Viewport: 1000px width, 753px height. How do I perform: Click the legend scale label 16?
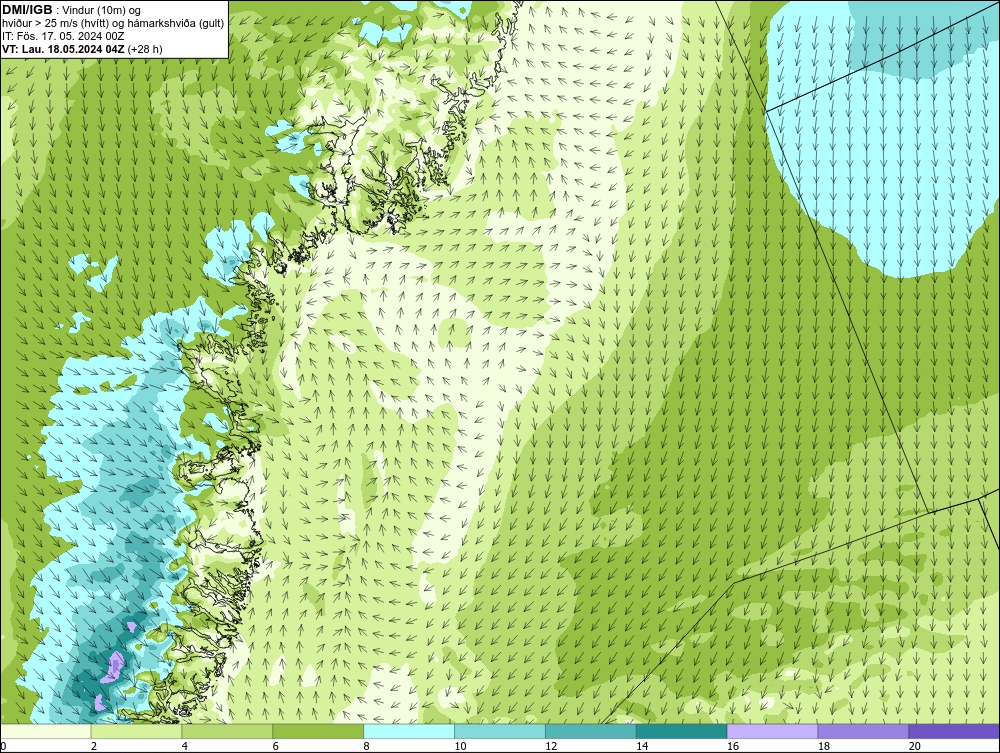[733, 746]
